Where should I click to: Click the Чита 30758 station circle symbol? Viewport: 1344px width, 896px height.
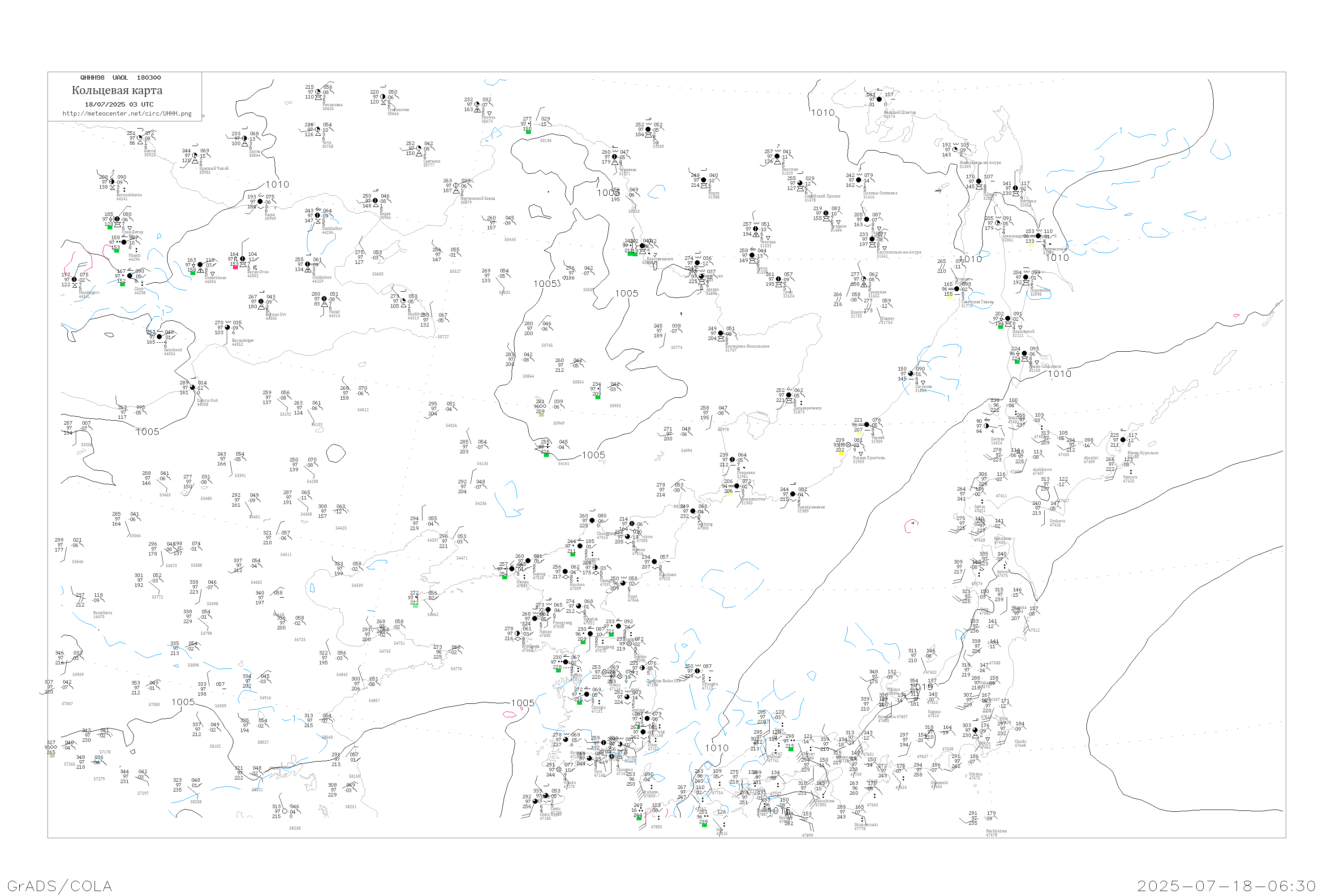[x=318, y=129]
